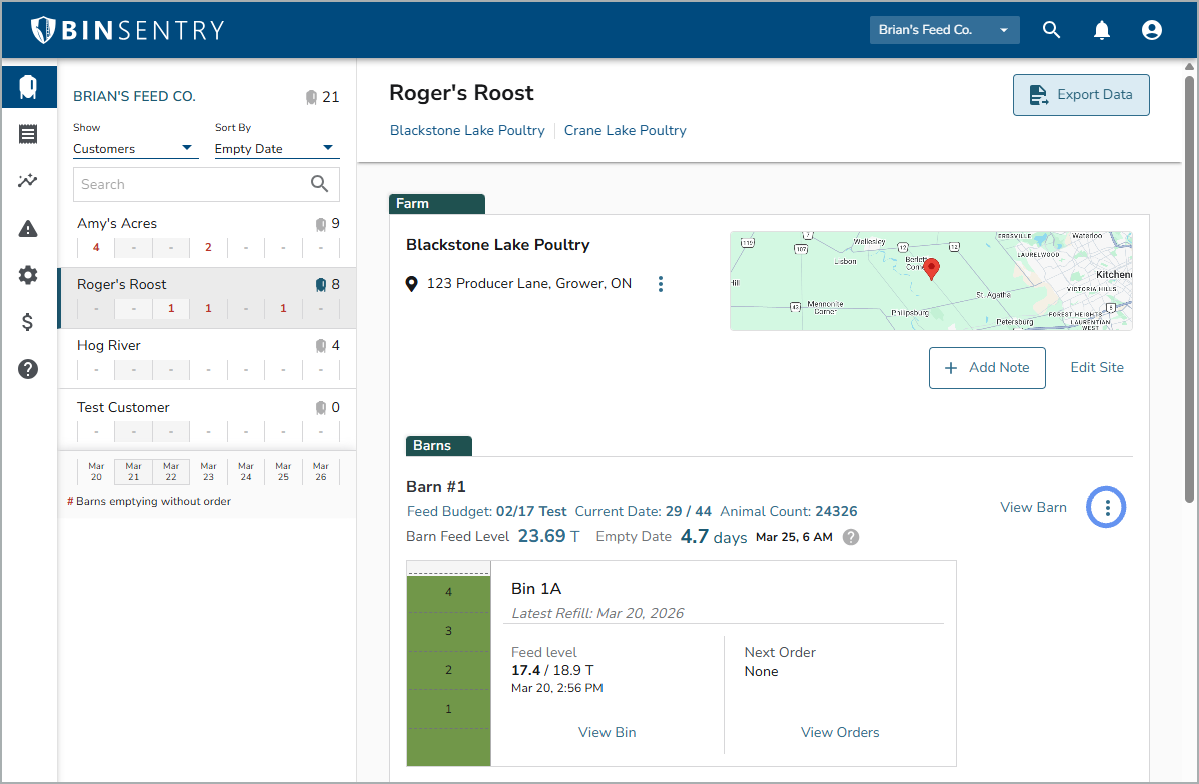Screen dimensions: 1199x784
Task: Open the billing dollar sign icon
Action: pyautogui.click(x=28, y=322)
